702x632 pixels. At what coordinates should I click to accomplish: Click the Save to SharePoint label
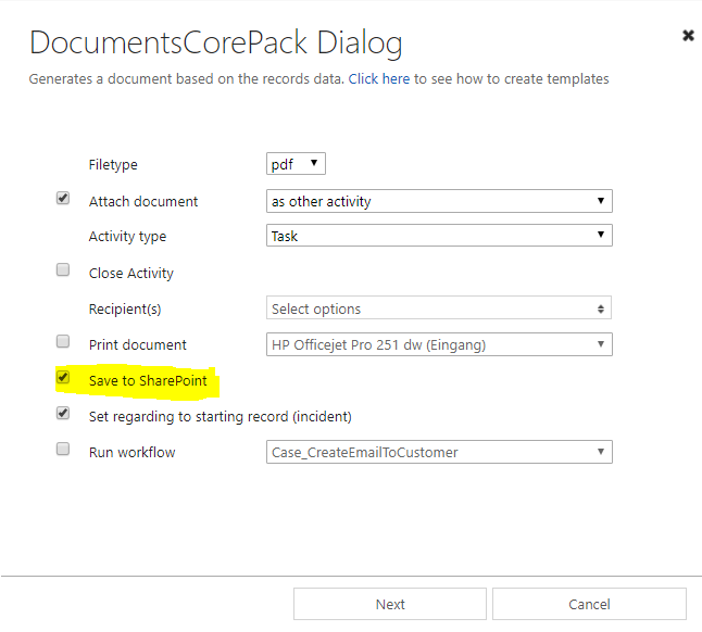[148, 381]
